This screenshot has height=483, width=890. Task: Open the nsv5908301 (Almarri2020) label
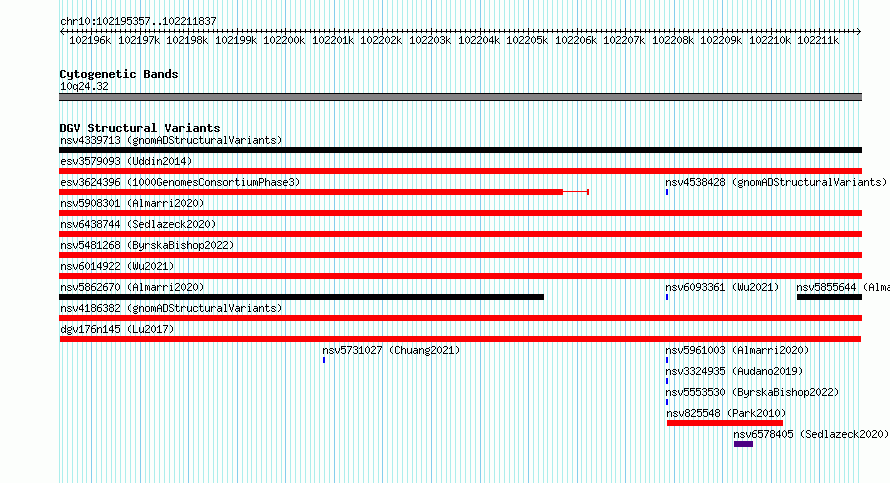[x=132, y=203]
